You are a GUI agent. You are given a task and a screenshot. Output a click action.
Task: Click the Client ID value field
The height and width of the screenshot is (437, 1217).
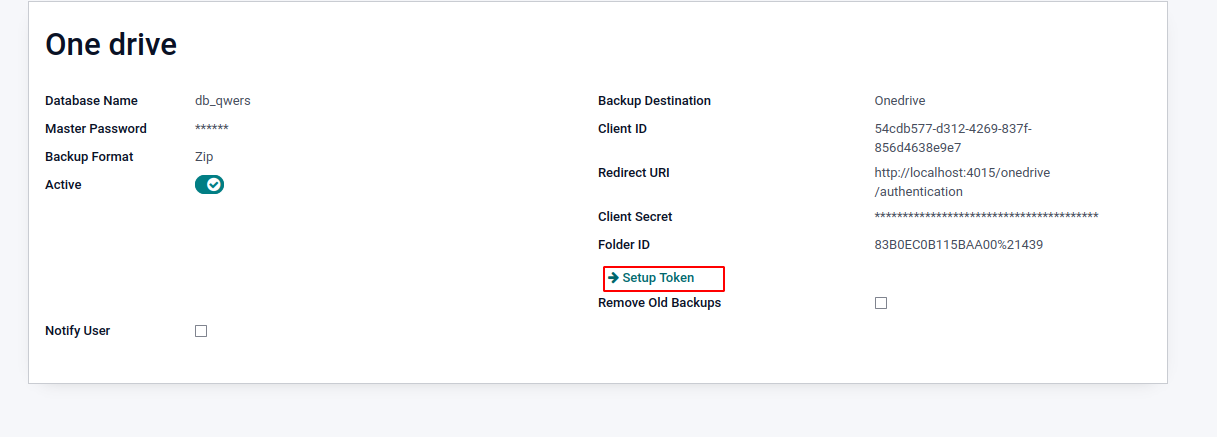[x=952, y=138]
